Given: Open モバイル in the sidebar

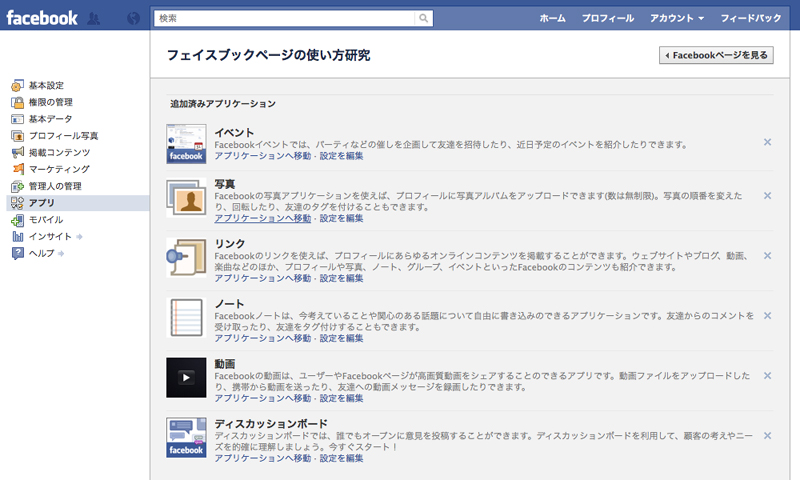Looking at the screenshot, I should (x=46, y=220).
